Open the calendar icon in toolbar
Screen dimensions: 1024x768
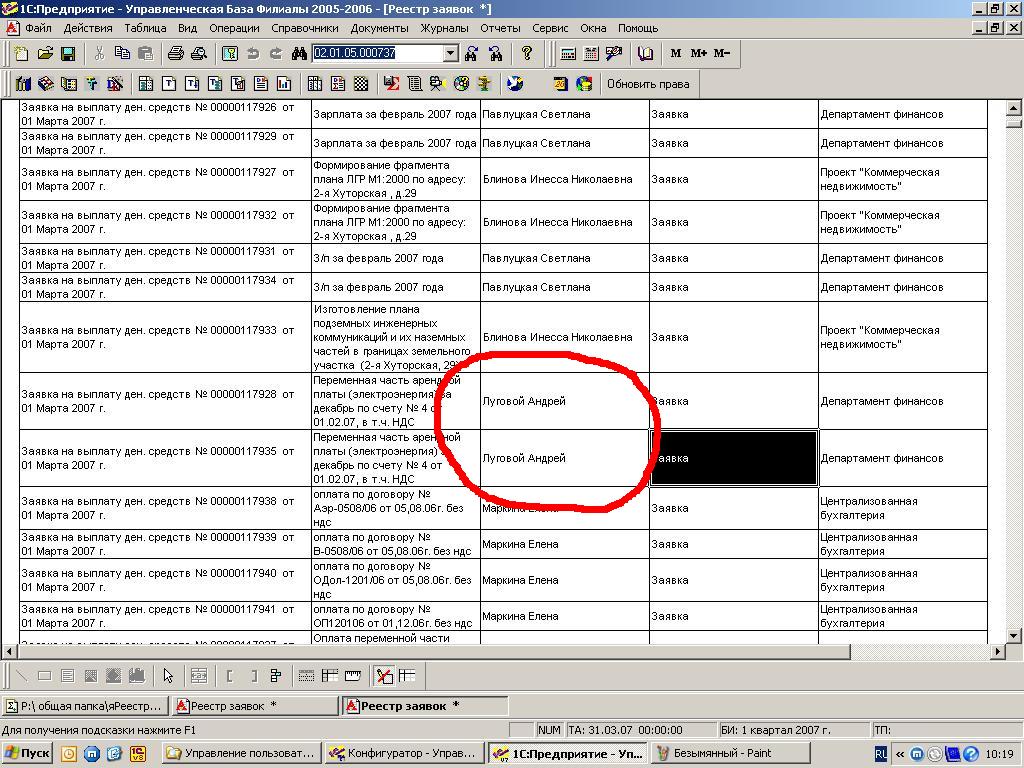(591, 53)
